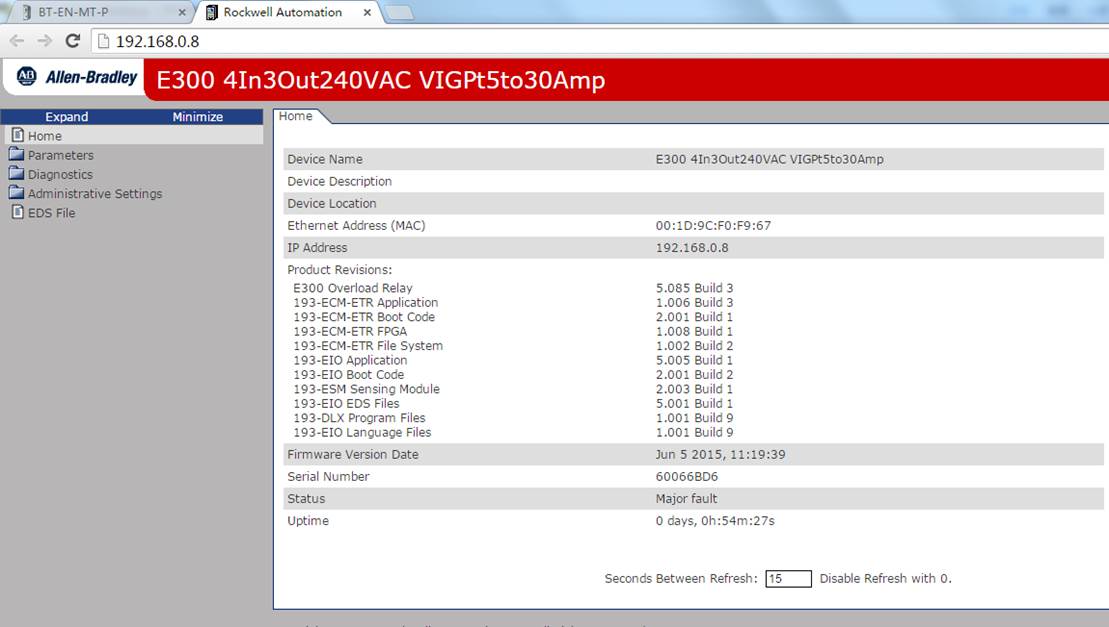Click the EDS File page icon
This screenshot has width=1109, height=627.
click(18, 212)
